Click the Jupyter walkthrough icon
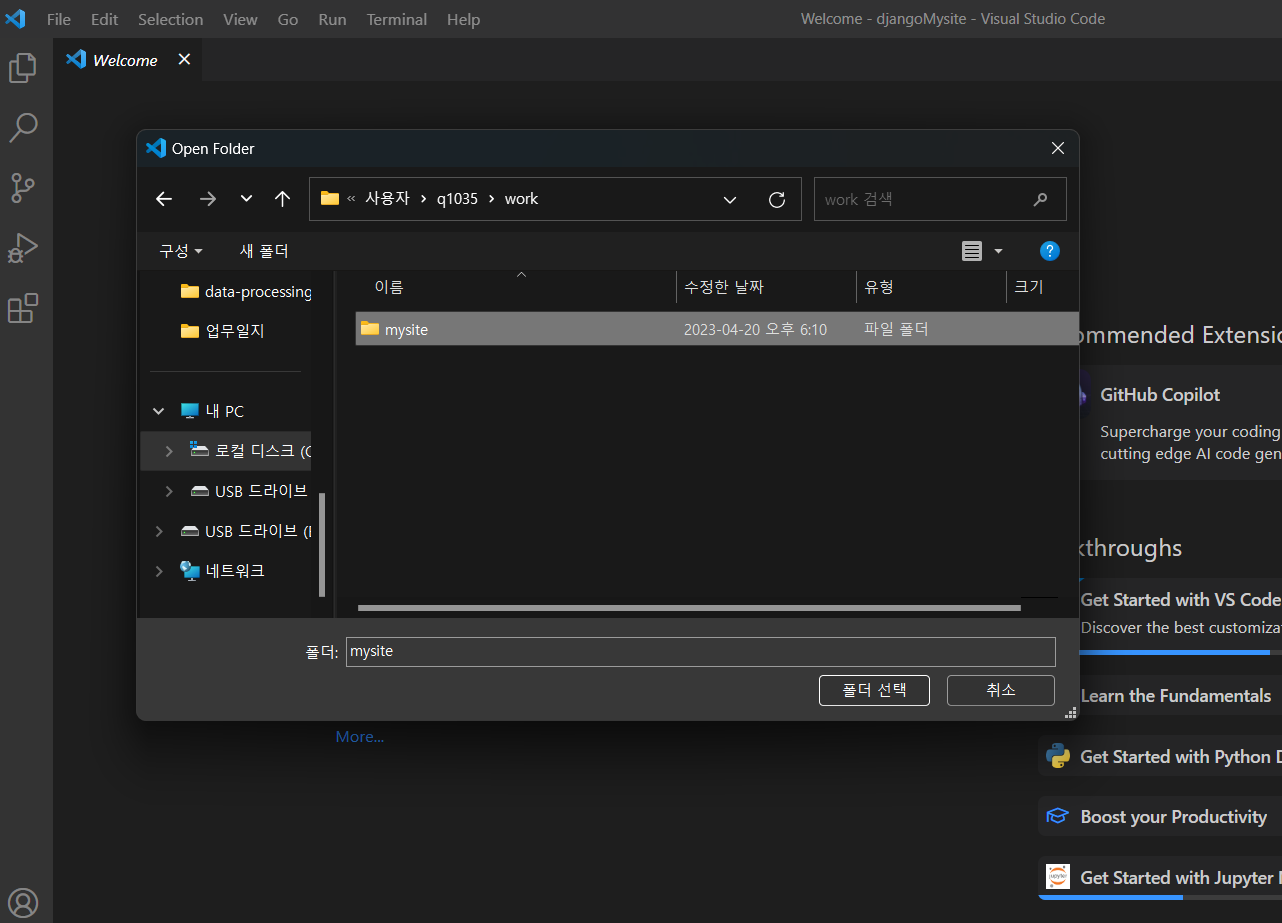Screen dimensions: 1282x923 (x=1058, y=877)
